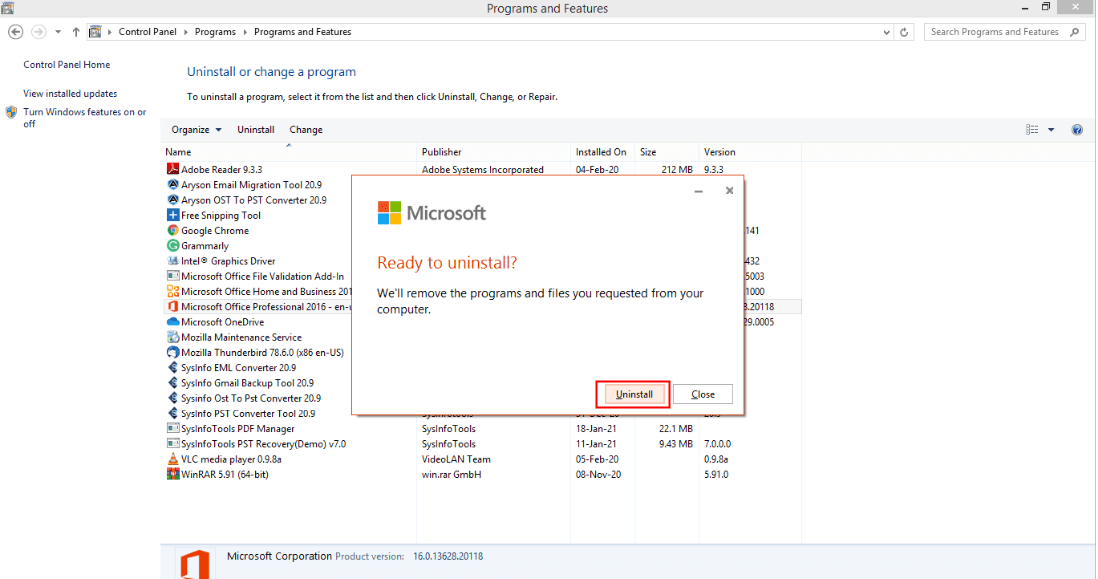
Task: Select the Office Professional 2016 list icon
Action: click(x=173, y=307)
